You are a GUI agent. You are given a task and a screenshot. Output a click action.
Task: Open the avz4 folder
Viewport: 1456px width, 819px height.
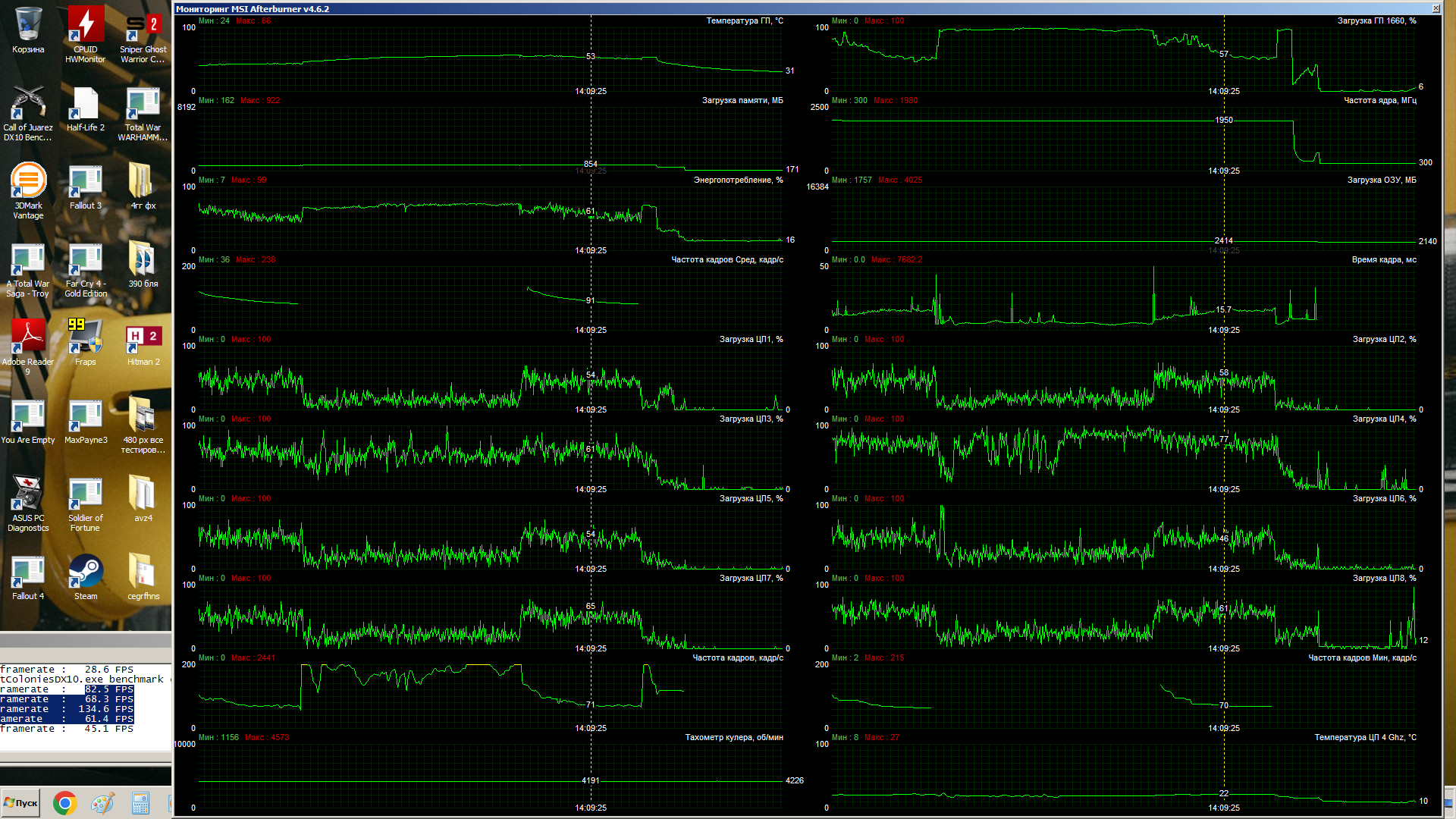pyautogui.click(x=143, y=494)
